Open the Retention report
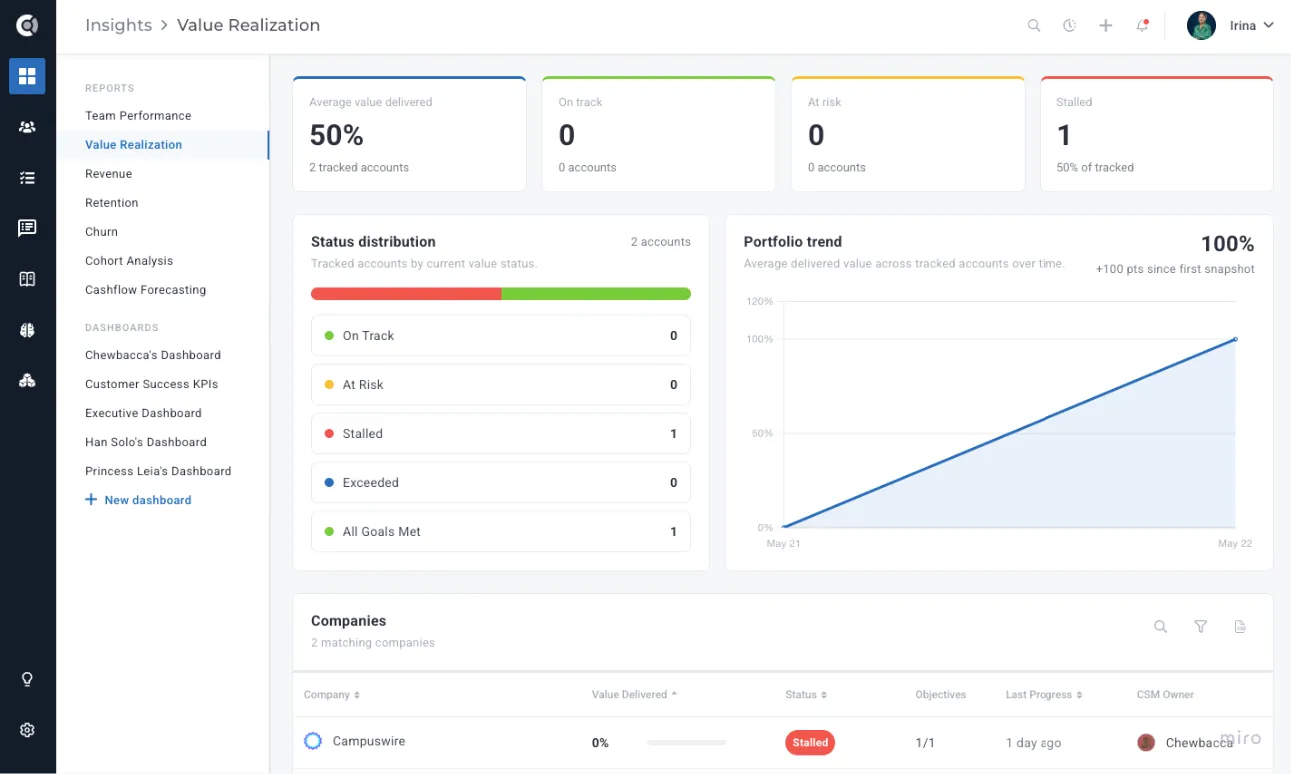The height and width of the screenshot is (774, 1291). click(112, 203)
